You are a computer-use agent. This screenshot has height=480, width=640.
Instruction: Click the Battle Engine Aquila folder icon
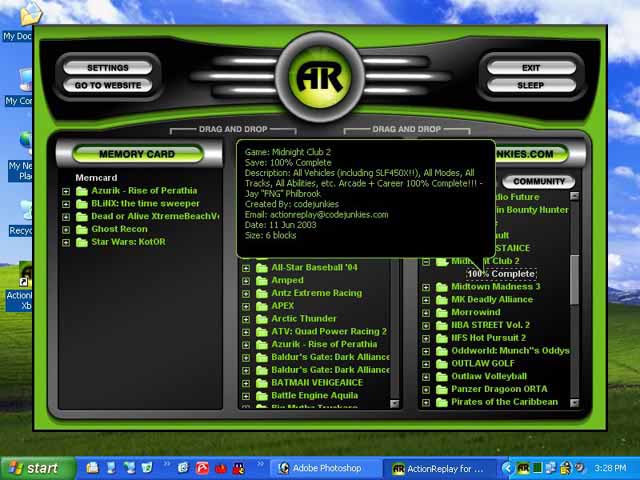pyautogui.click(x=262, y=396)
